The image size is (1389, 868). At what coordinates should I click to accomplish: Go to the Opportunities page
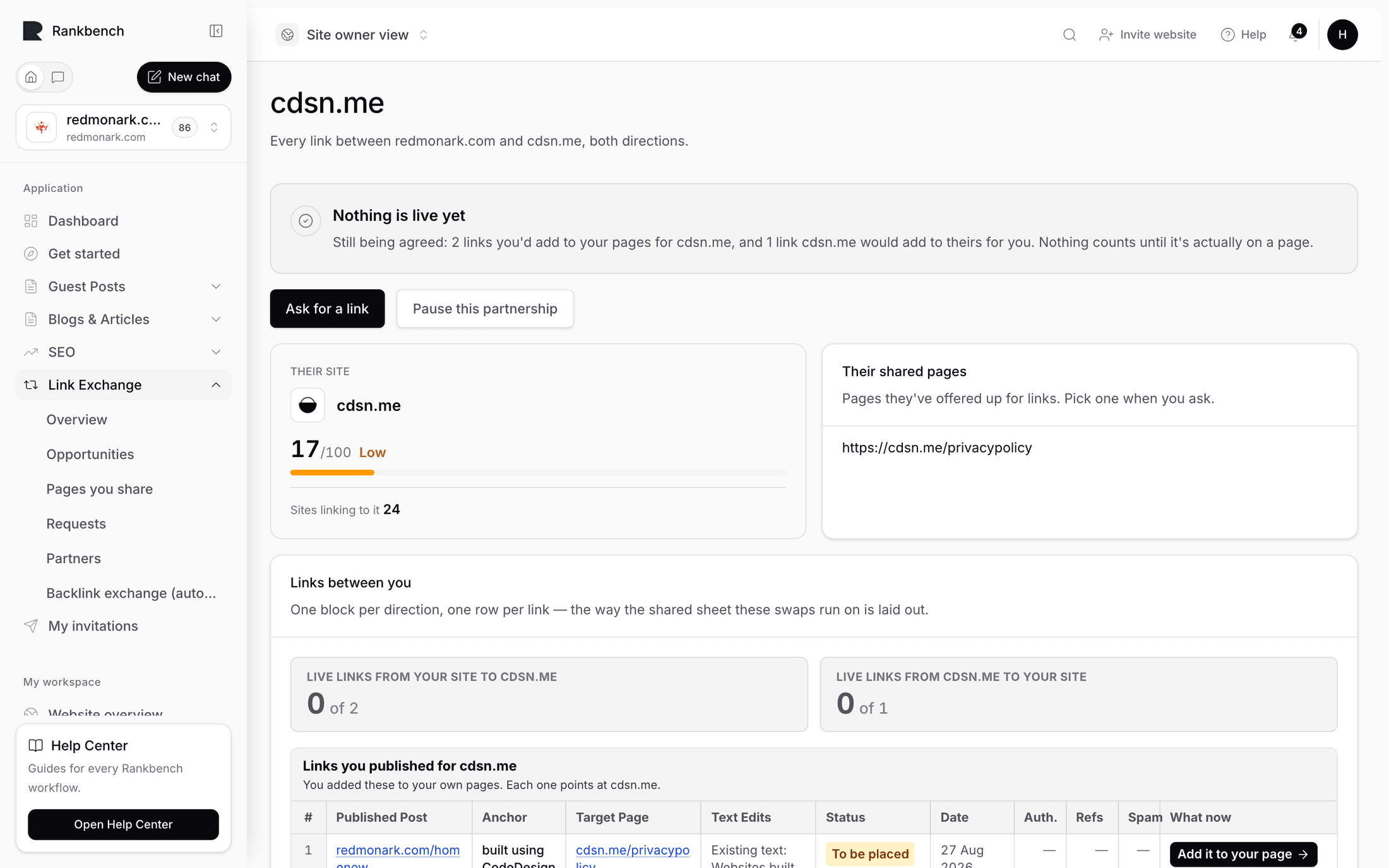pyautogui.click(x=90, y=455)
